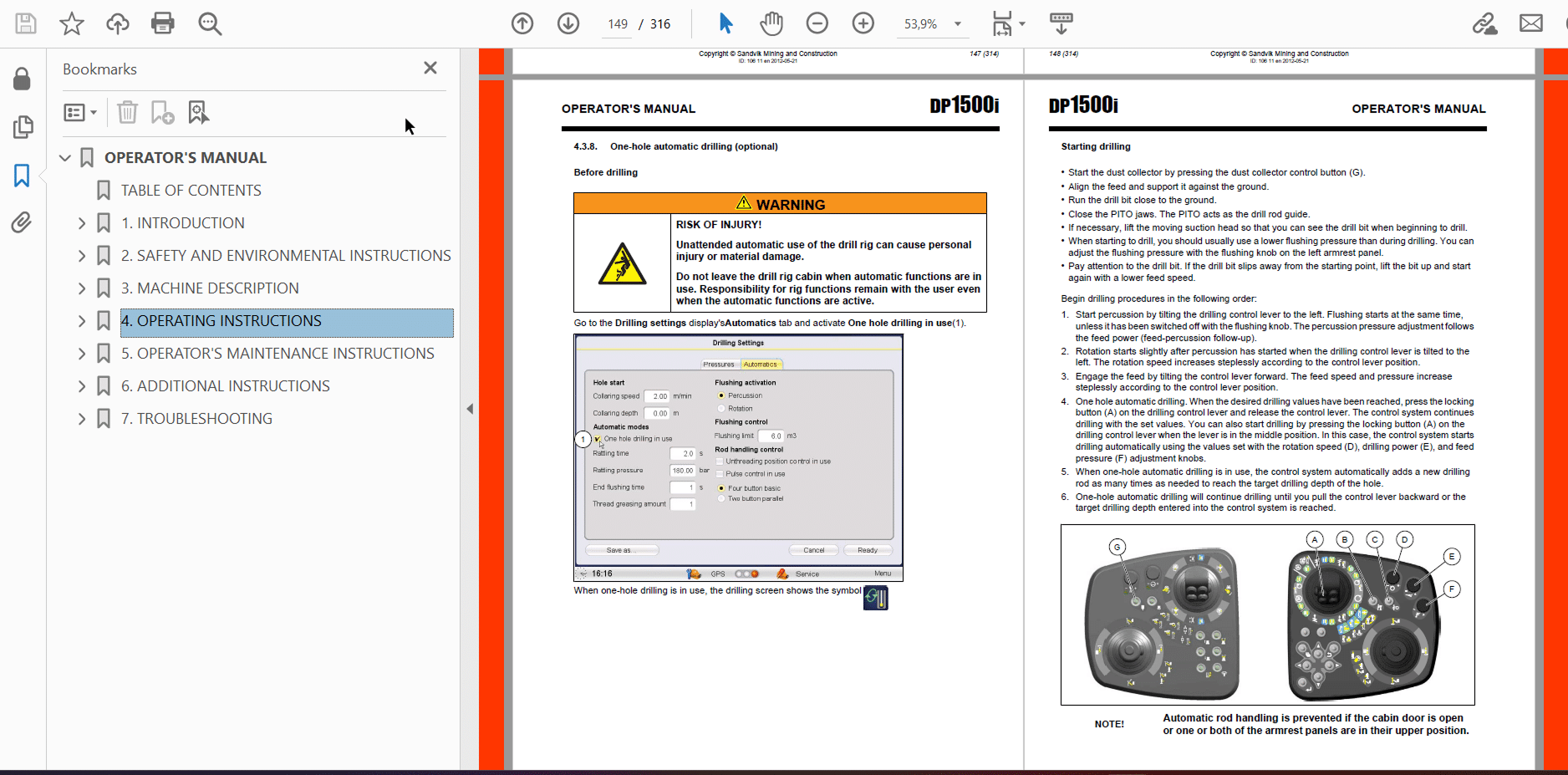Click the Save file icon
This screenshot has width=1568, height=775.
26,23
